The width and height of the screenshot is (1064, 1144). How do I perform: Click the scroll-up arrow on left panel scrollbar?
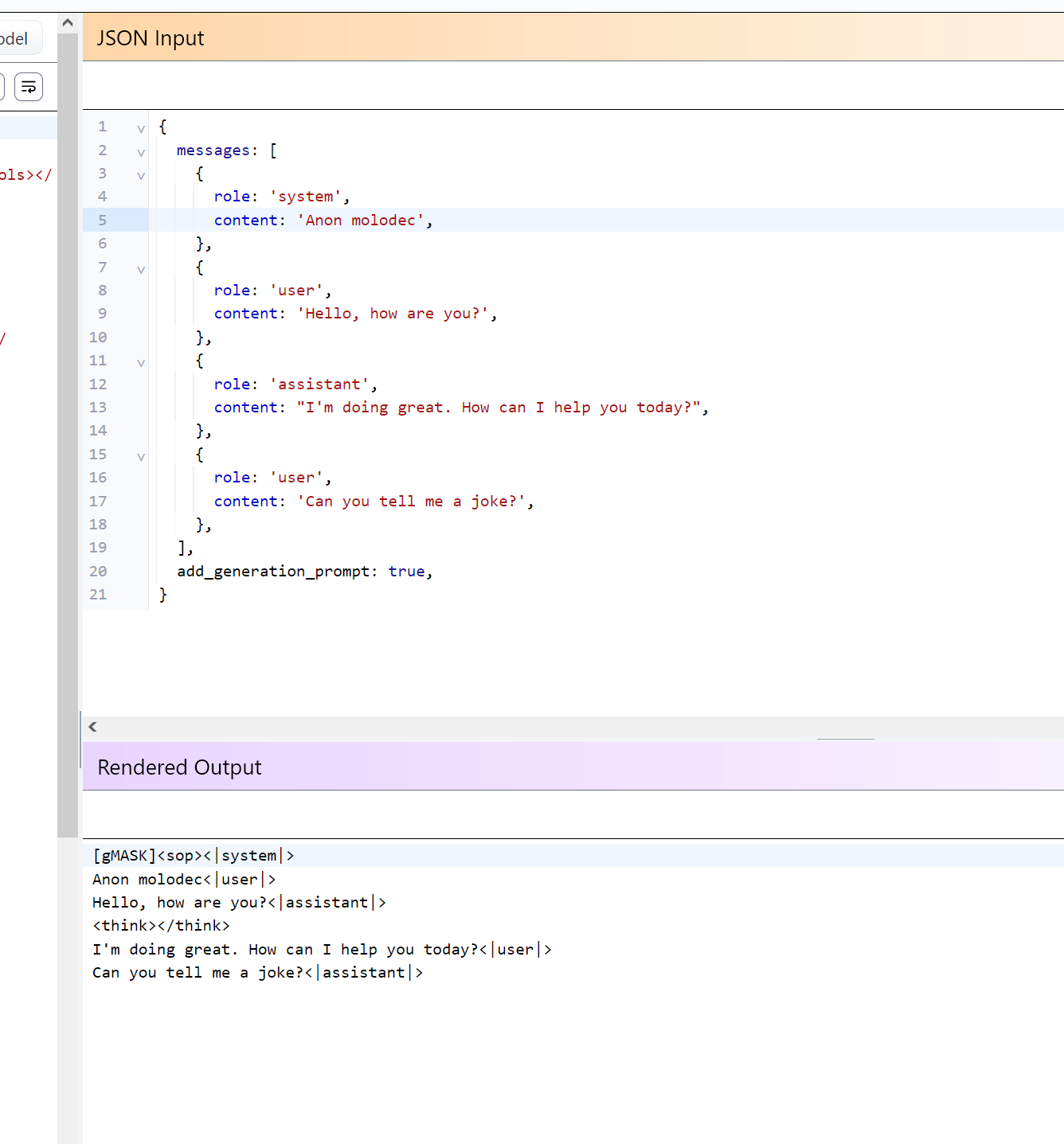click(68, 23)
